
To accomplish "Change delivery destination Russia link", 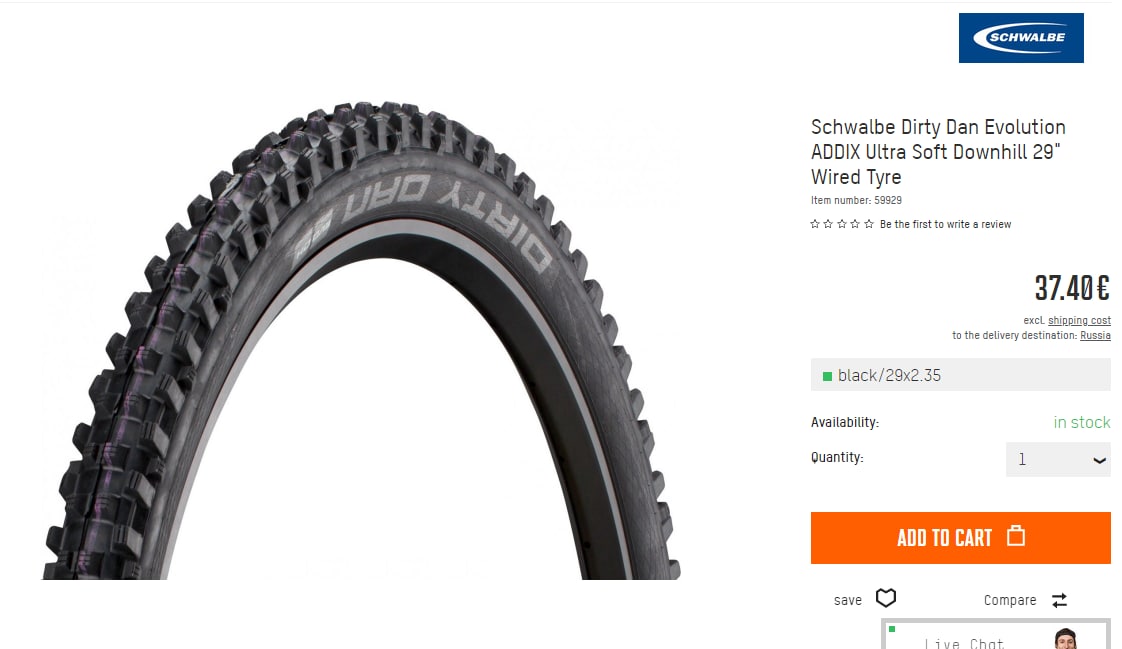I will 1095,336.
